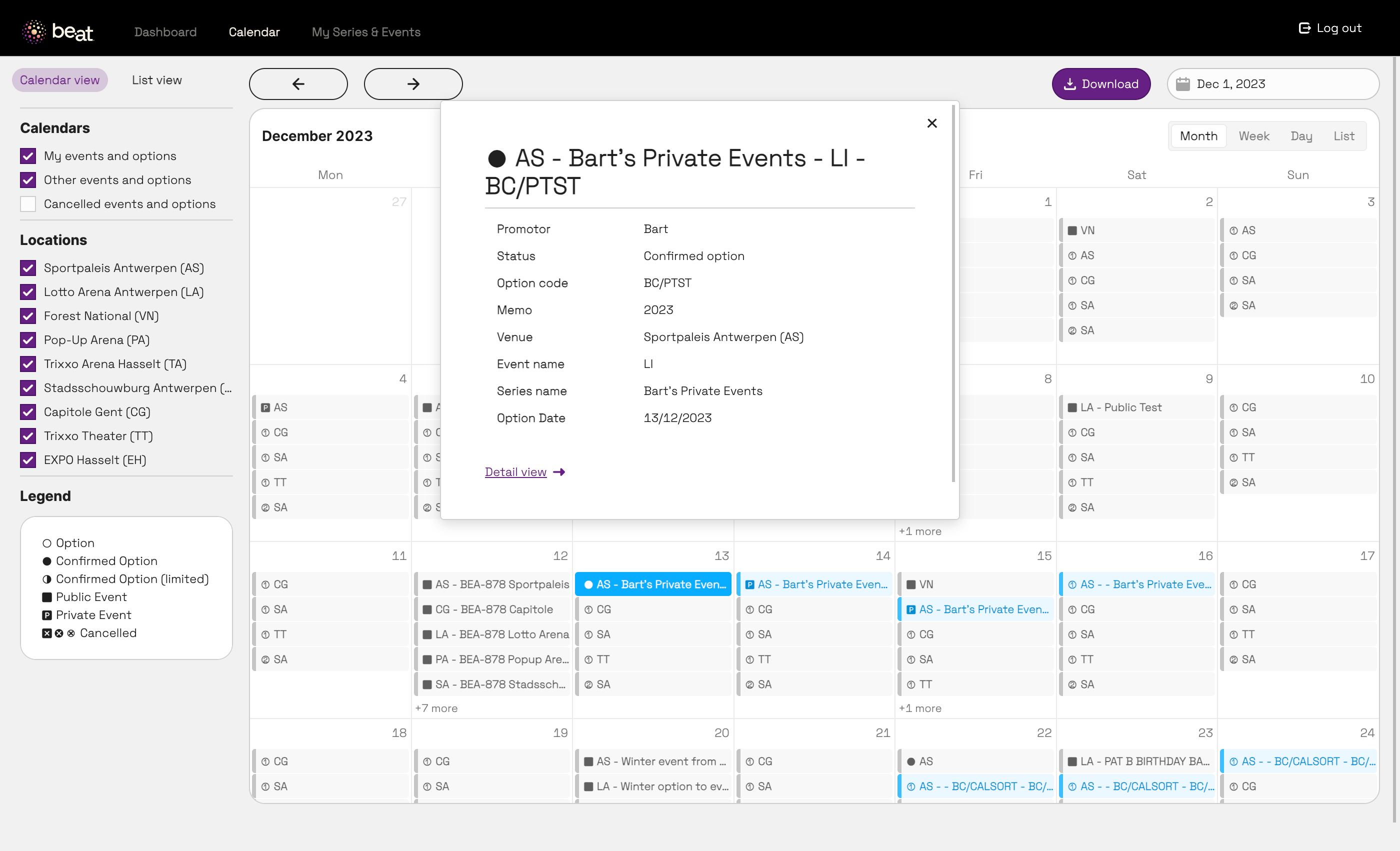Click the calendar icon in date field
Image resolution: width=1400 pixels, height=851 pixels.
tap(1182, 84)
